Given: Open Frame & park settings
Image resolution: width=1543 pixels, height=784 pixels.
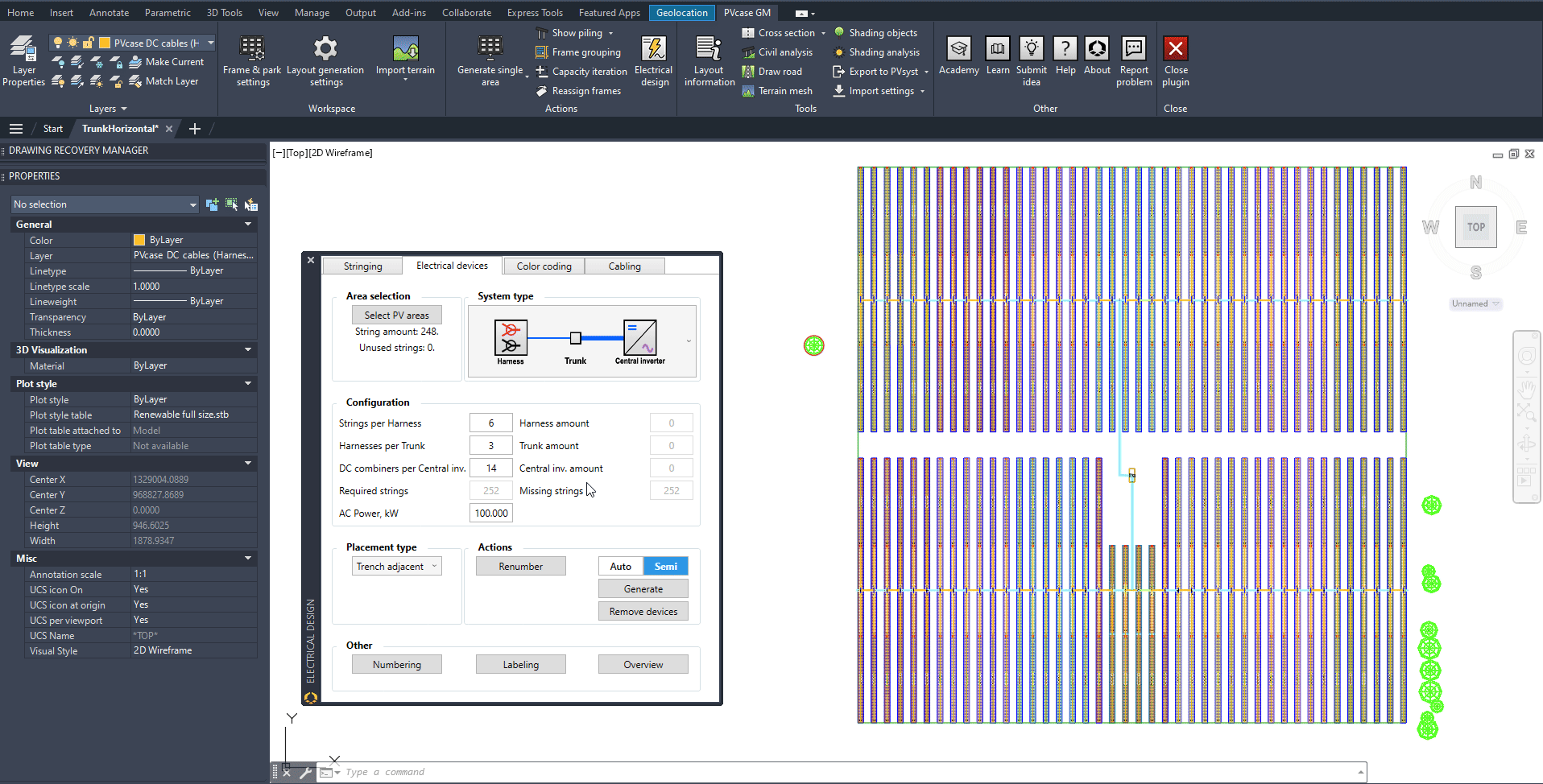Looking at the screenshot, I should tap(252, 60).
